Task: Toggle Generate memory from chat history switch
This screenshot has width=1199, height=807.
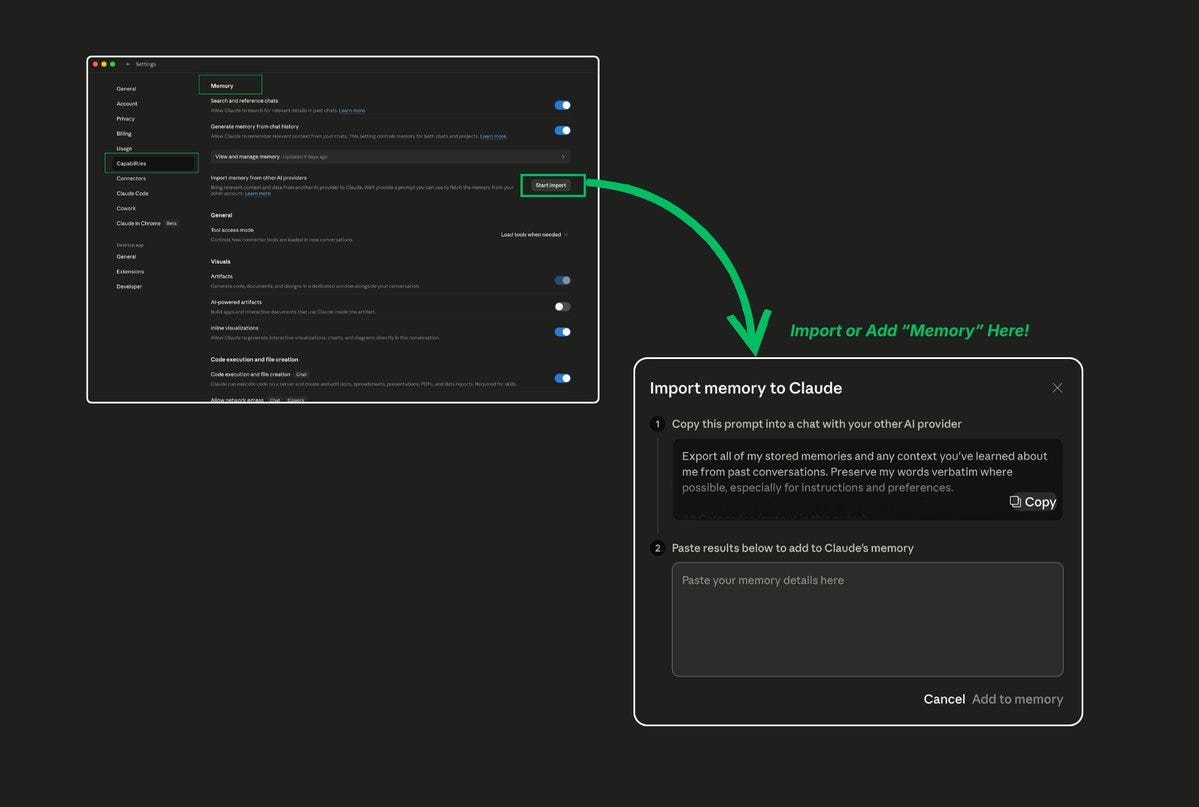Action: (x=562, y=130)
